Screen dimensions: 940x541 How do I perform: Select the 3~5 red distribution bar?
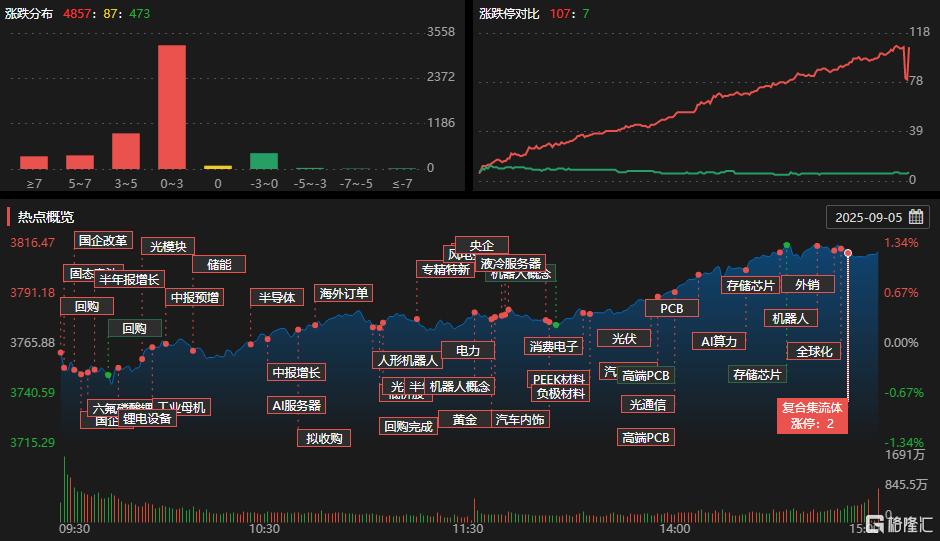tap(126, 151)
